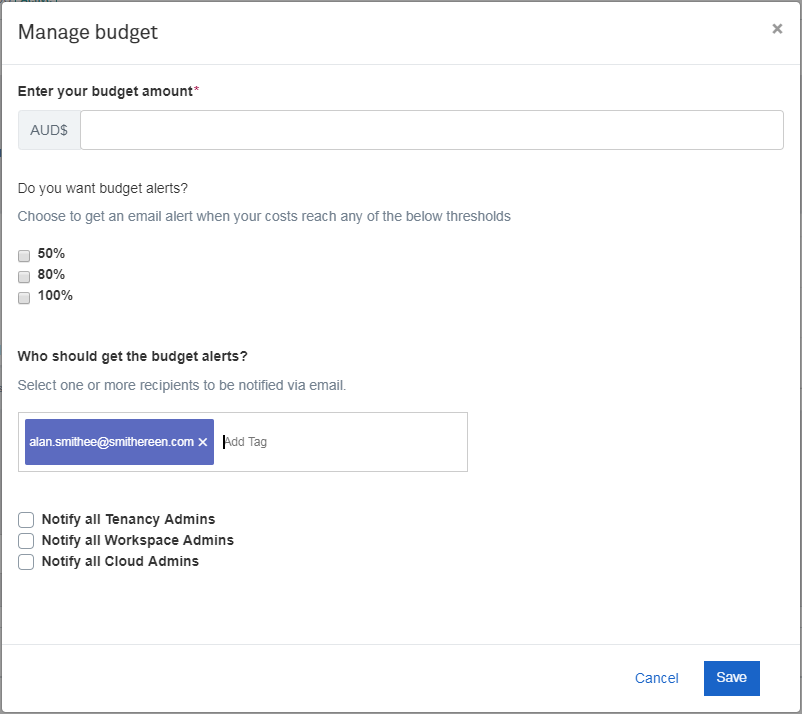Check Notify all Cloud Admins
802x714 pixels.
click(26, 562)
